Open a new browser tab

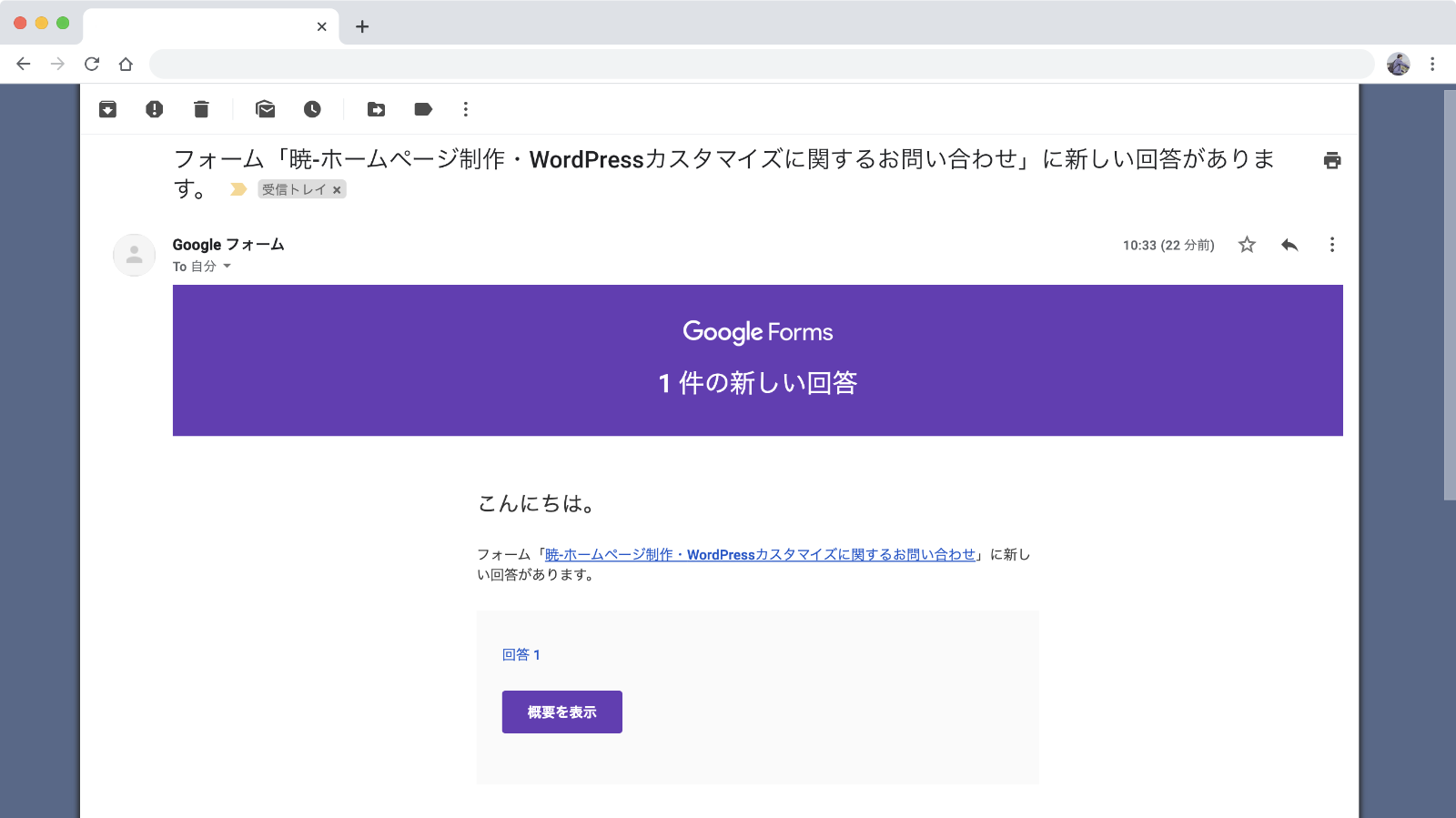coord(362,26)
